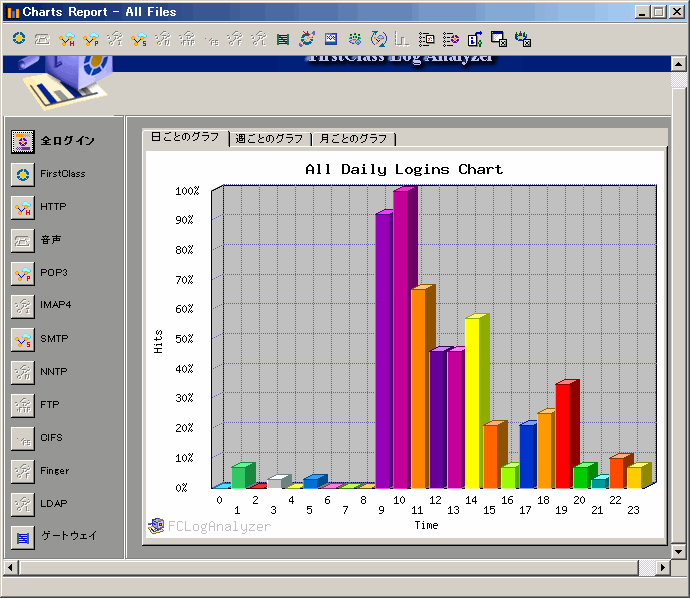Click the 音声 telephone icon in sidebar
This screenshot has height=598, width=690.
(x=23, y=240)
